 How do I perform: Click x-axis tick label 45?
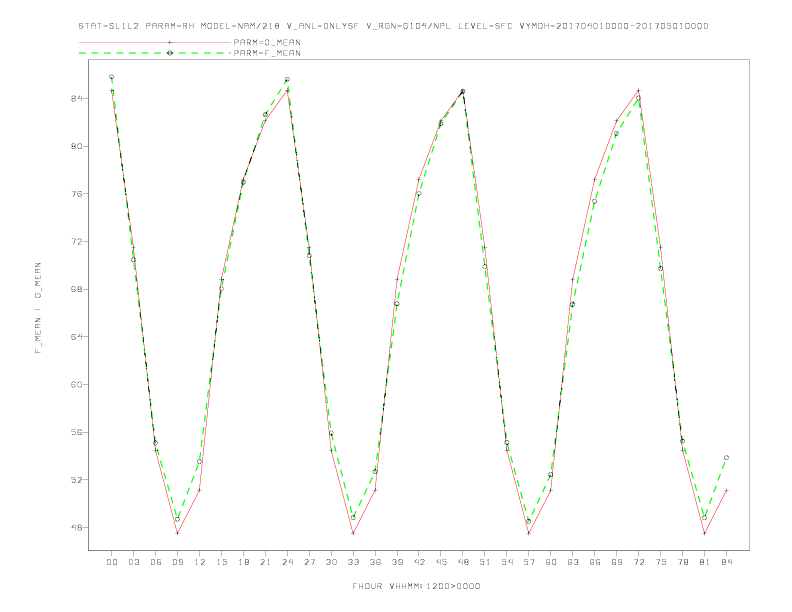441,562
